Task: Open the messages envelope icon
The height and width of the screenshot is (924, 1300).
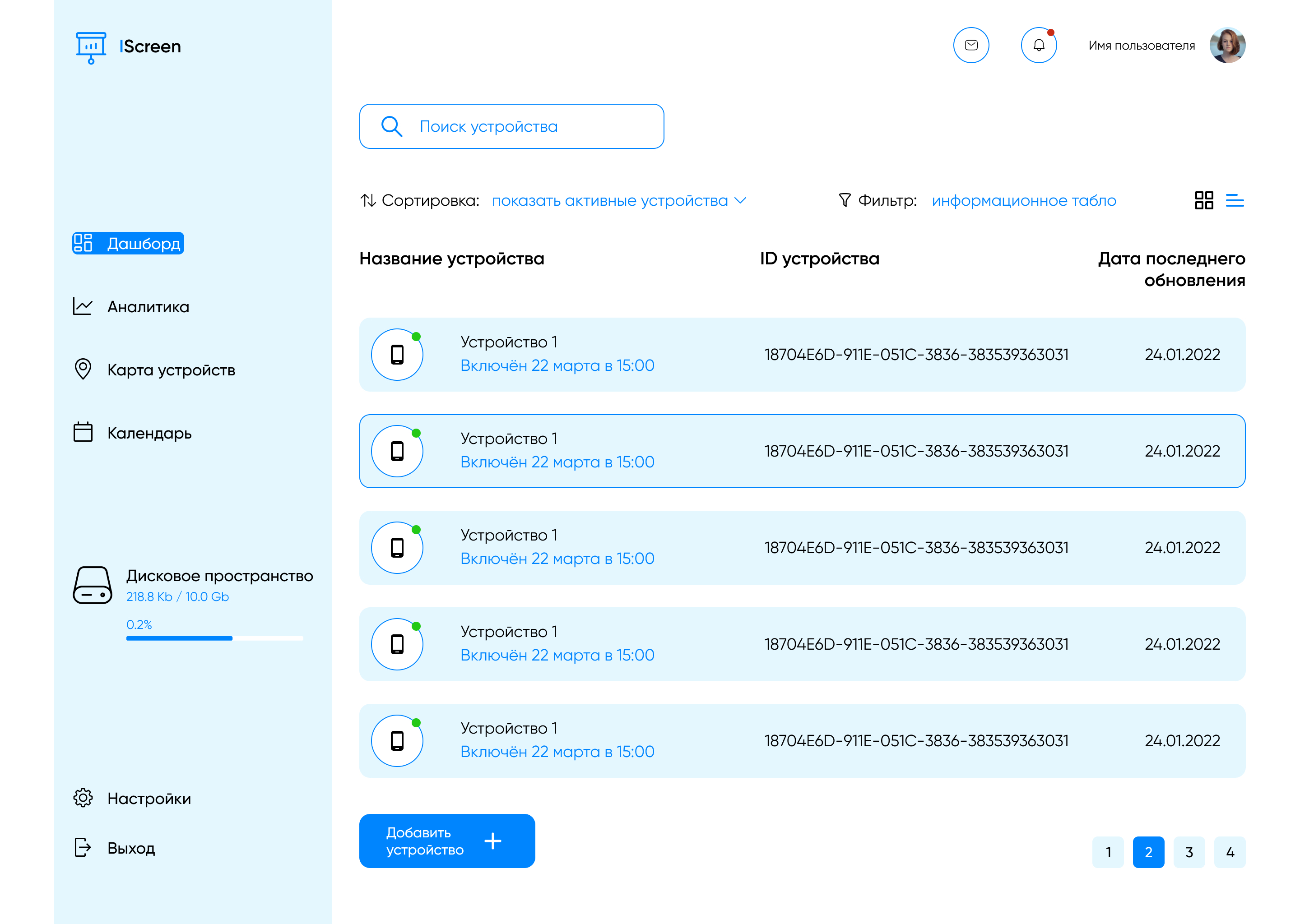Action: pyautogui.click(x=971, y=46)
